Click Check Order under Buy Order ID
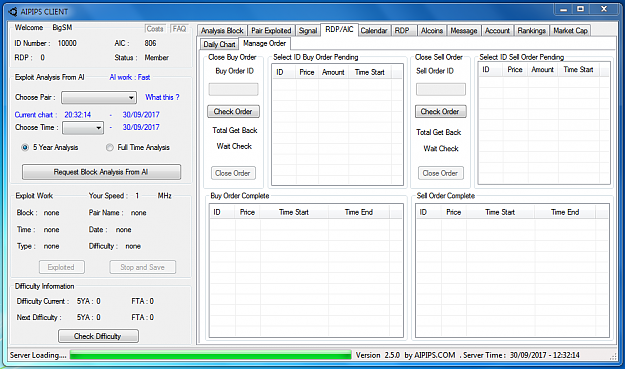The width and height of the screenshot is (625, 369). pos(233,112)
